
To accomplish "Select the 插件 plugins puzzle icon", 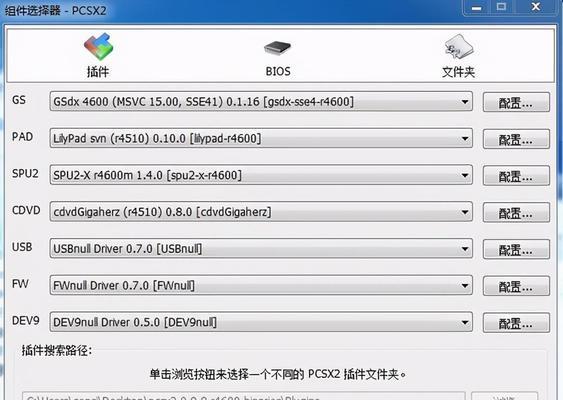I will point(98,46).
